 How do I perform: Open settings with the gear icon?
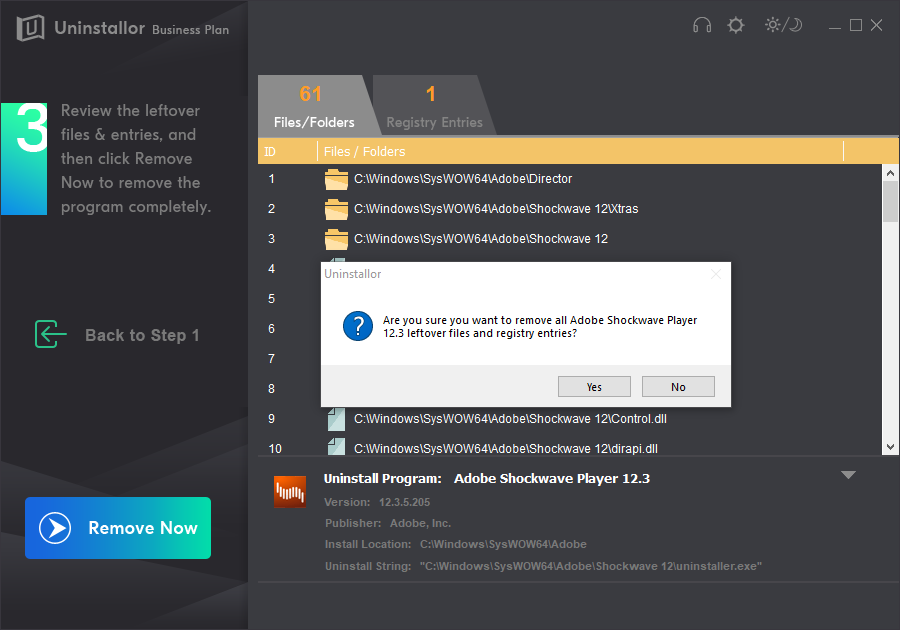[735, 25]
